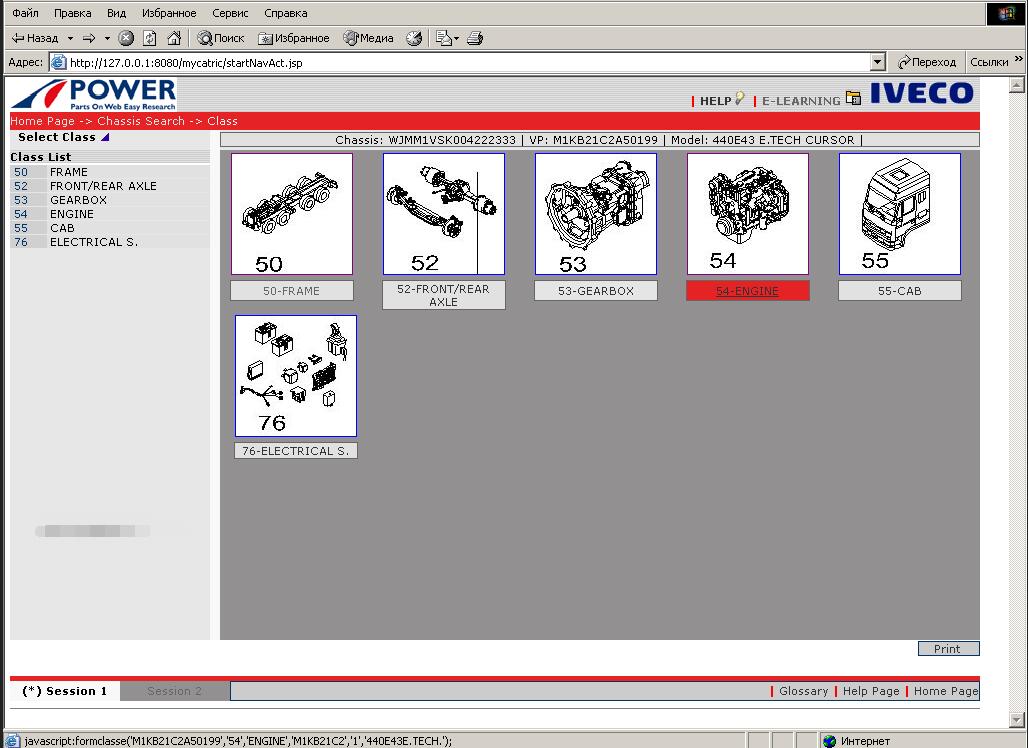Open the Избранное toolbar button
This screenshot has height=748, width=1028.
pos(293,38)
